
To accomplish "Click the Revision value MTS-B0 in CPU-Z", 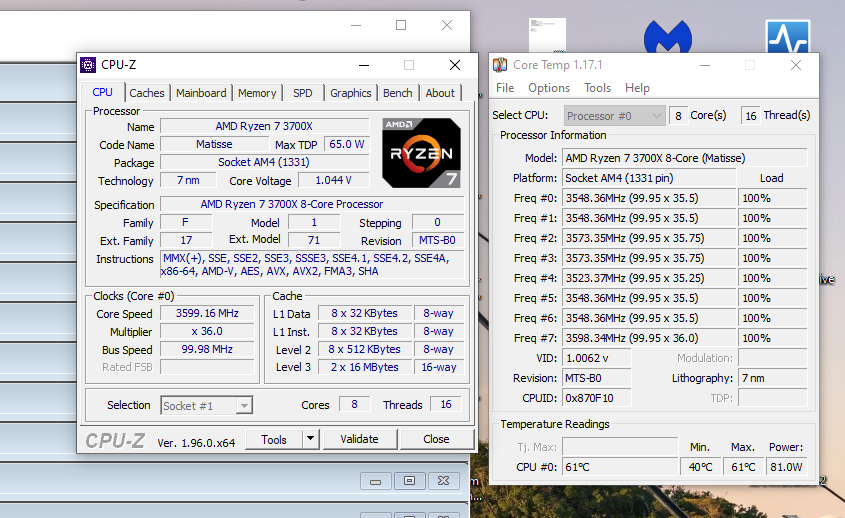I will tap(438, 240).
